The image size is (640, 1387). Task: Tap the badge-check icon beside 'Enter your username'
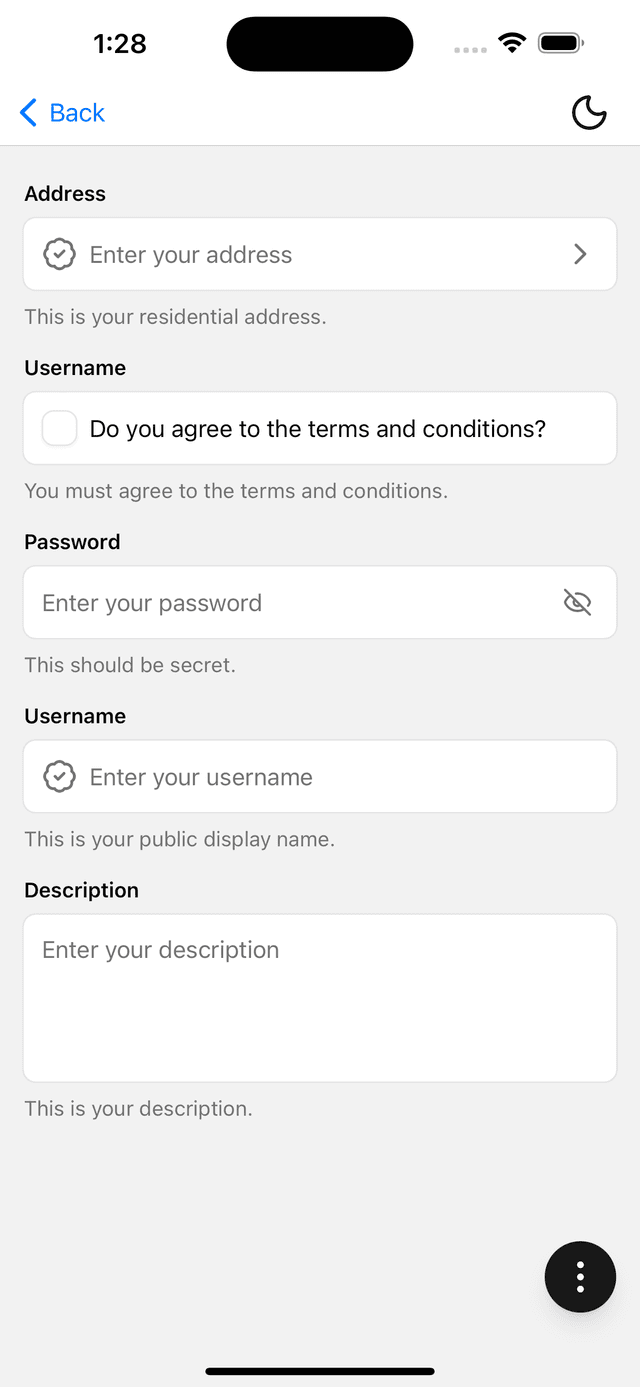[x=59, y=777]
